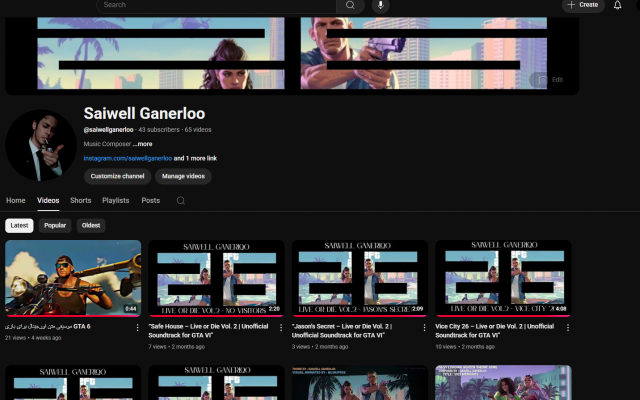Select the Popular sort filter chip
The width and height of the screenshot is (640, 400).
tap(55, 226)
